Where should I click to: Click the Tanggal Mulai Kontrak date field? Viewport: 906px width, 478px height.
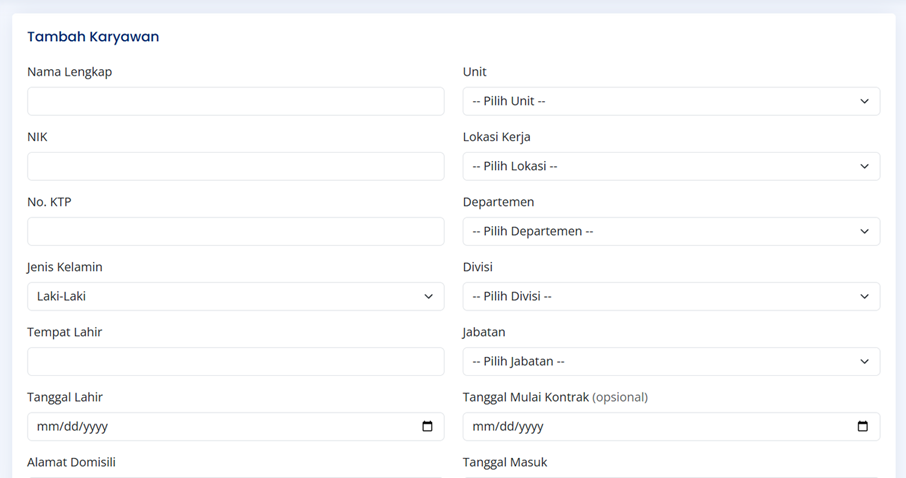[671, 427]
